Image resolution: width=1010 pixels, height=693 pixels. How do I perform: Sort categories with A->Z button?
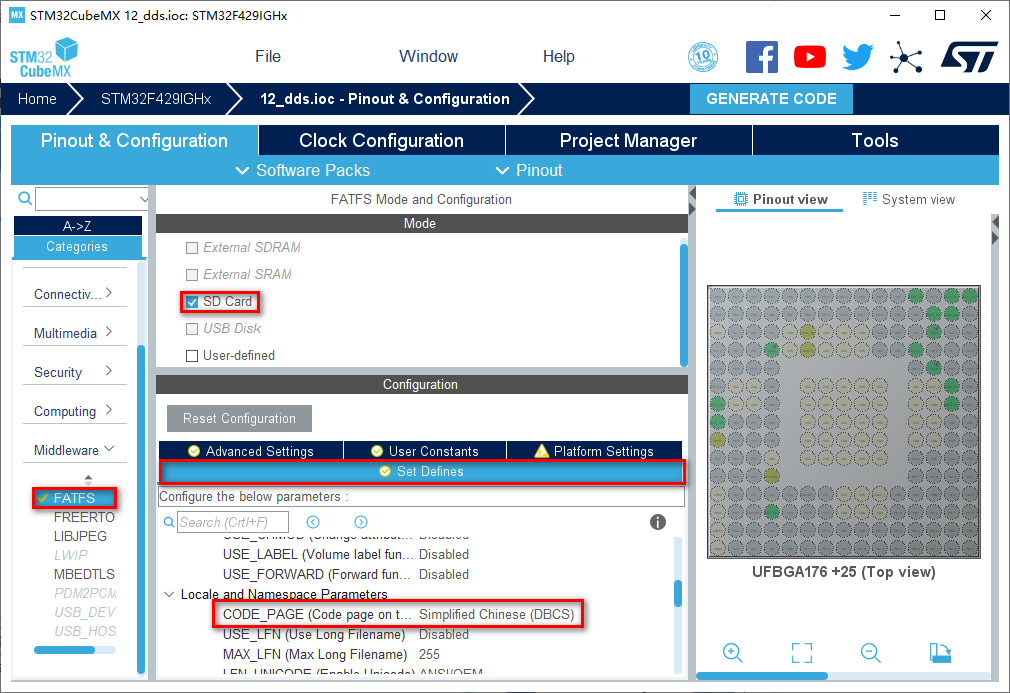pyautogui.click(x=77, y=226)
